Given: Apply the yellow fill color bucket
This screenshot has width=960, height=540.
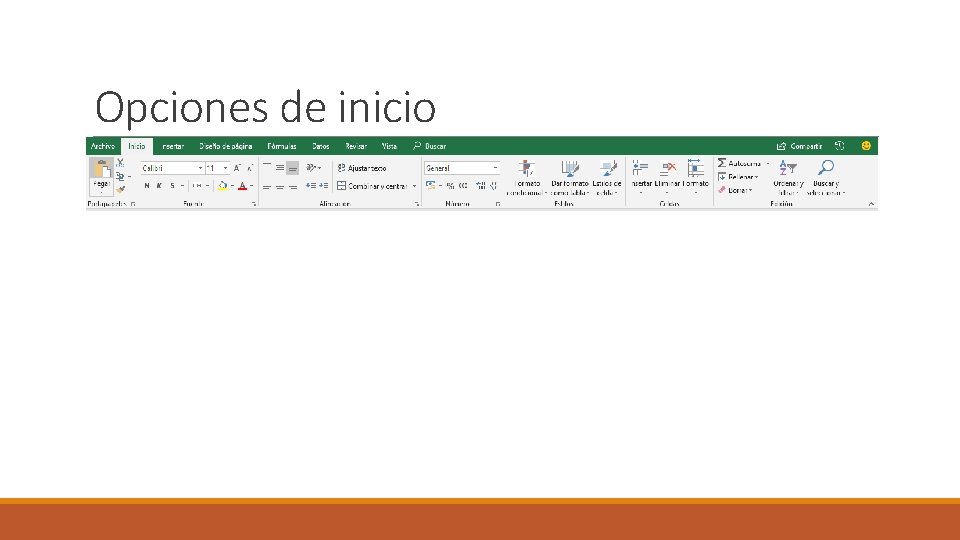Looking at the screenshot, I should [x=223, y=186].
